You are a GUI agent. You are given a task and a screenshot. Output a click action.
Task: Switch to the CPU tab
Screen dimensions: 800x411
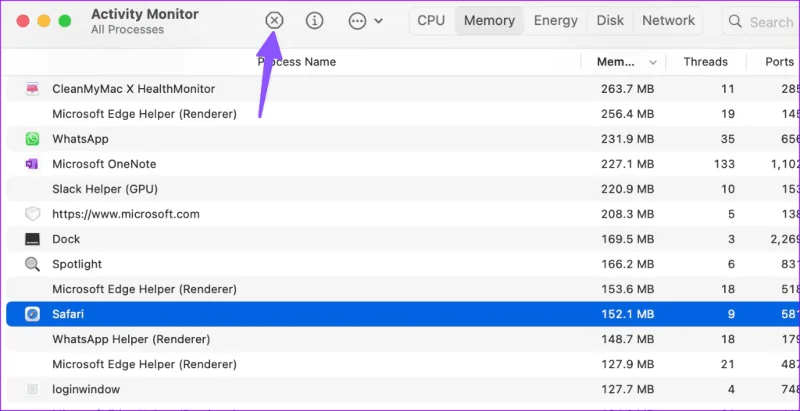(x=431, y=21)
